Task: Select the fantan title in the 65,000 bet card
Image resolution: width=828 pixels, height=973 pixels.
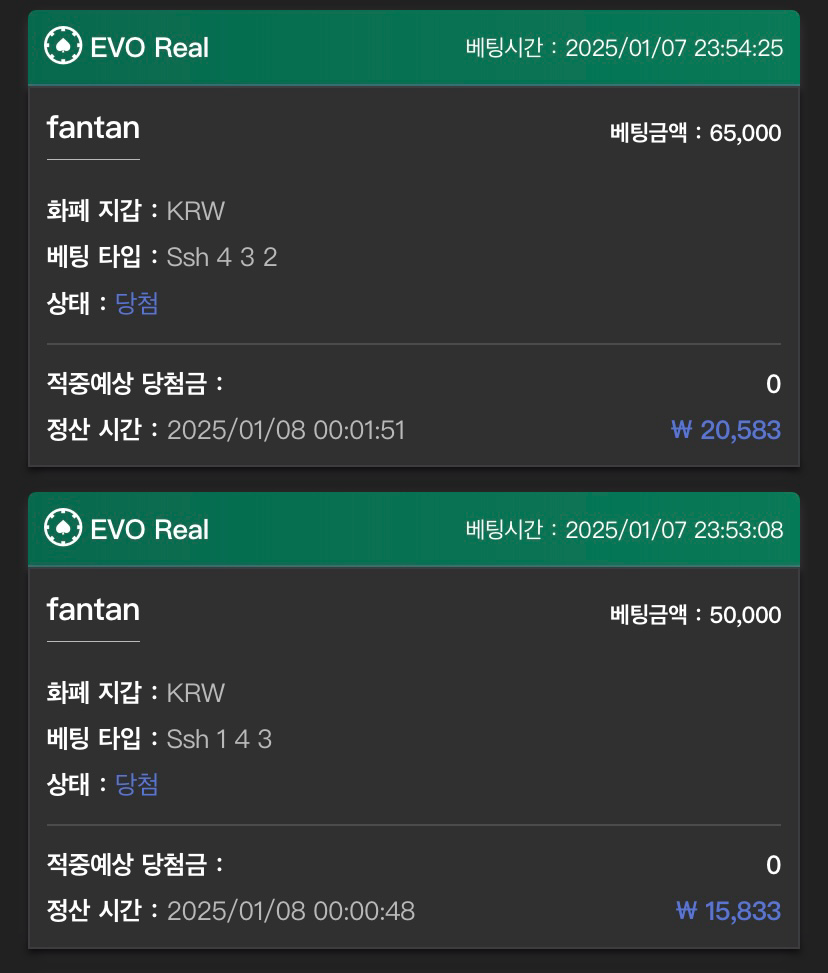Action: (x=93, y=128)
